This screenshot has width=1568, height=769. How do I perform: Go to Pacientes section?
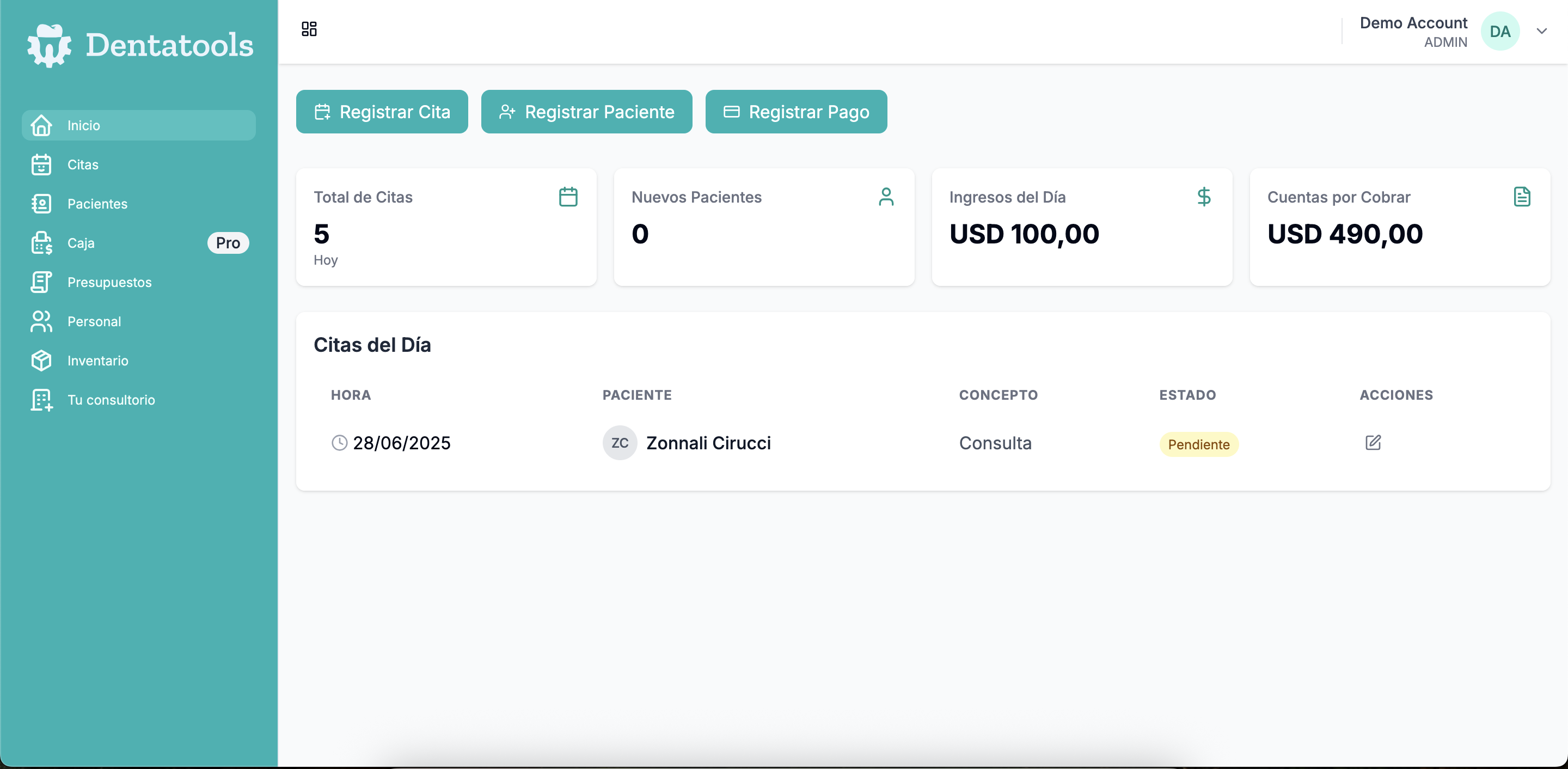click(97, 204)
